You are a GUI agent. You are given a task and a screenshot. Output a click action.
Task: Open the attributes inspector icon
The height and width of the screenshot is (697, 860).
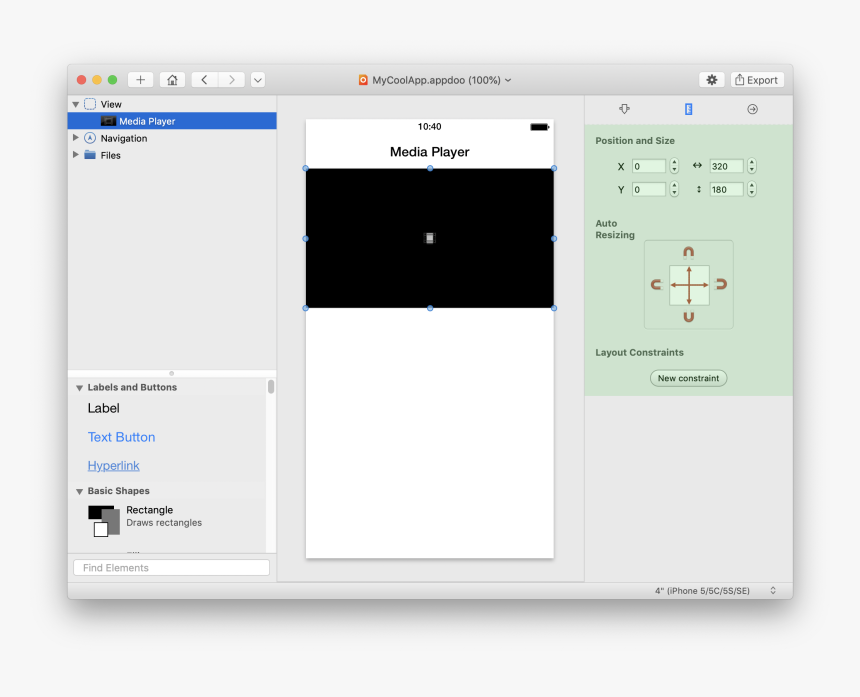tap(624, 110)
